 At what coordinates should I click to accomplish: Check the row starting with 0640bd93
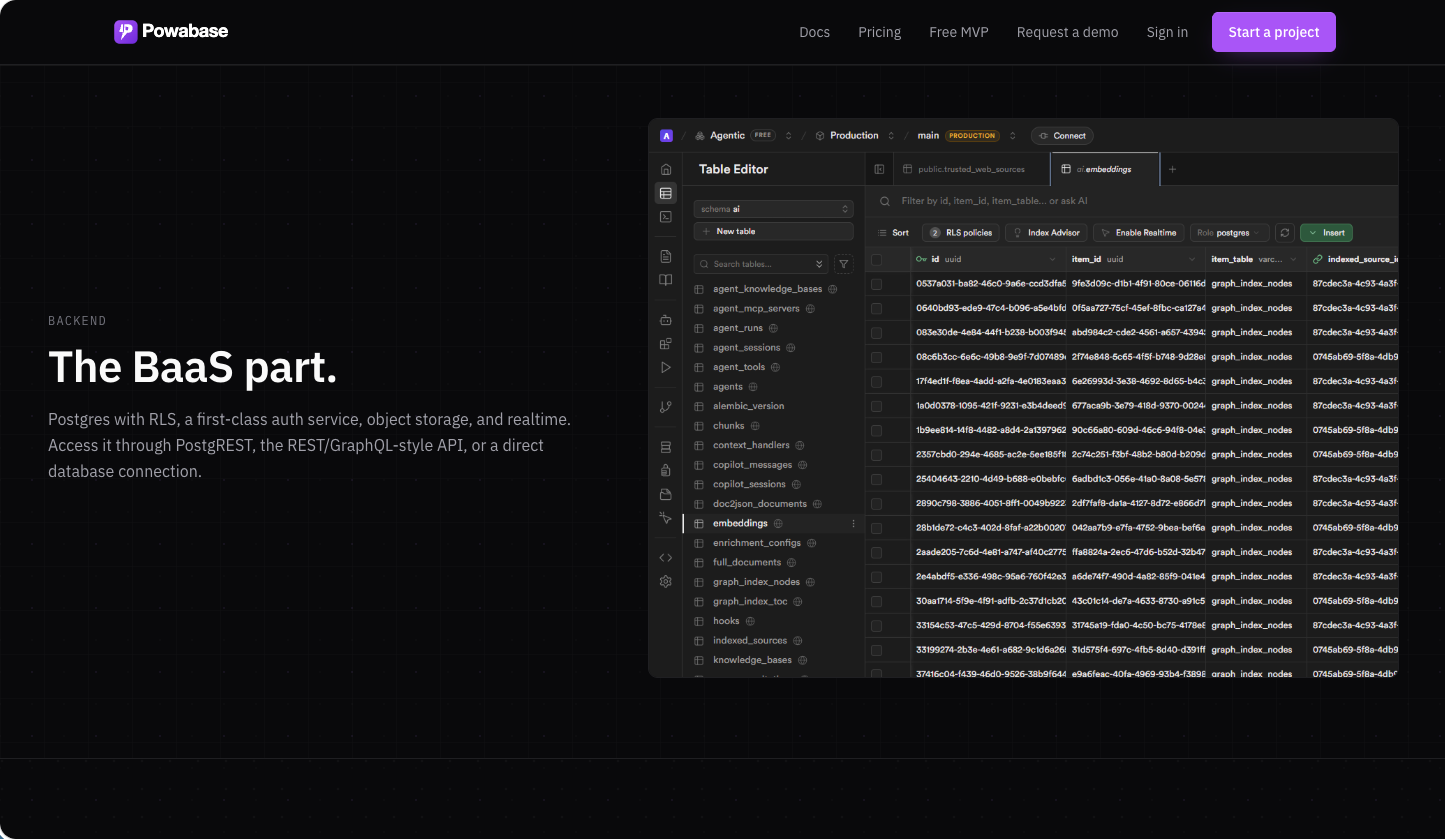877,308
